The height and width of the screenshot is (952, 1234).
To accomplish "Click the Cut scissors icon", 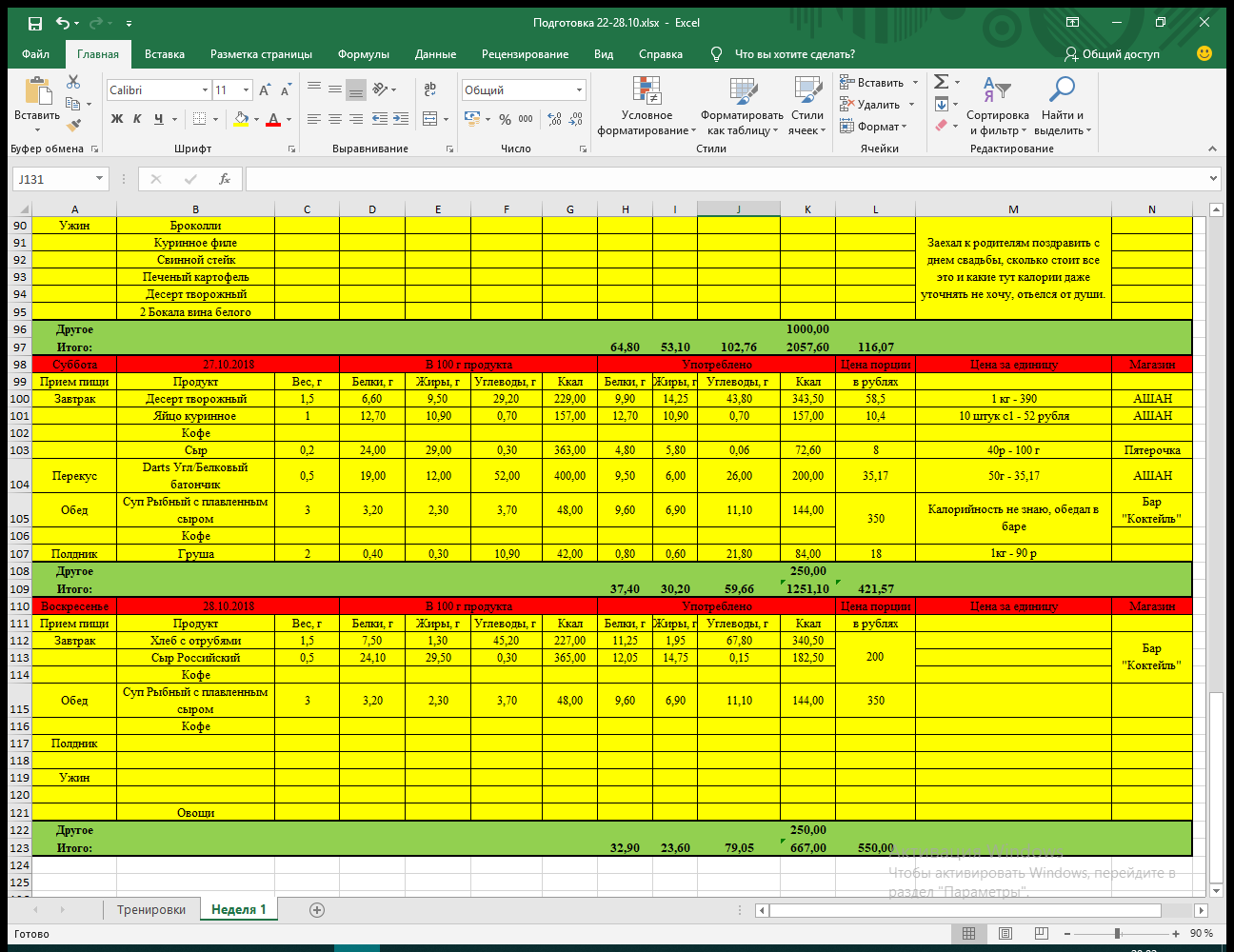I will (73, 83).
